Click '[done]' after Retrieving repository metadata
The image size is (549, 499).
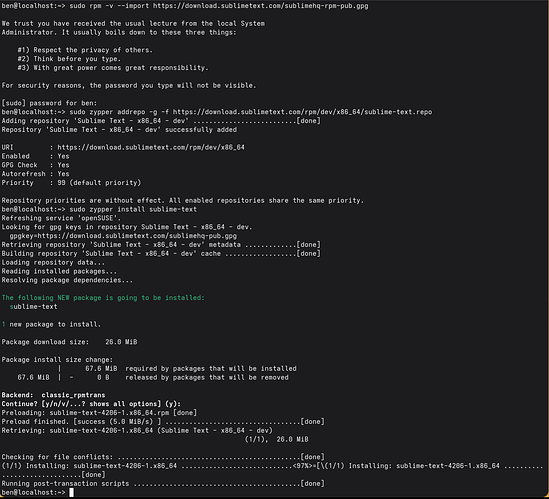coord(308,244)
